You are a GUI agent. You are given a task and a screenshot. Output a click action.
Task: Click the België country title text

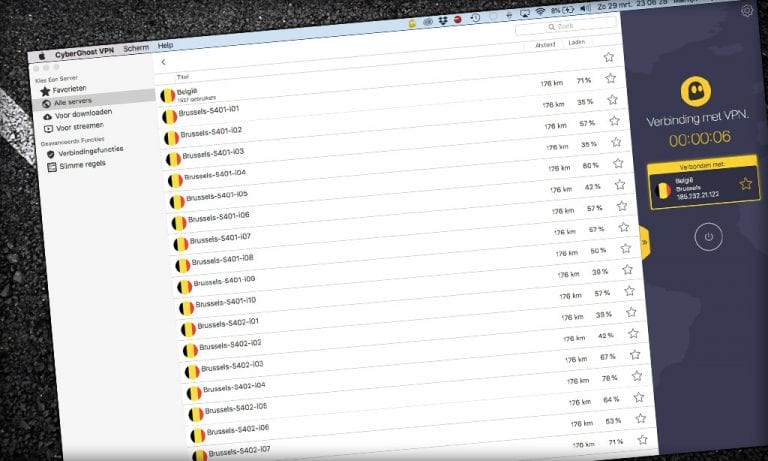[x=187, y=91]
